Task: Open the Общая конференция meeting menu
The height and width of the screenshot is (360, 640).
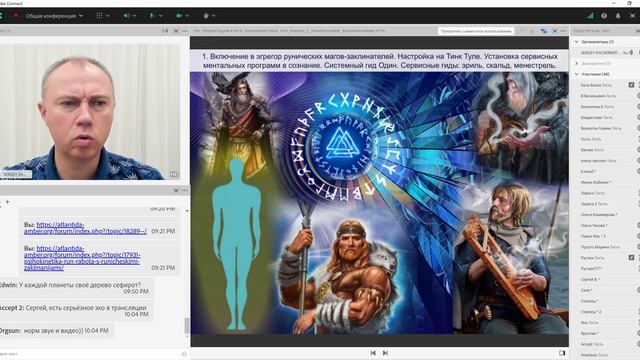Action: [54, 16]
